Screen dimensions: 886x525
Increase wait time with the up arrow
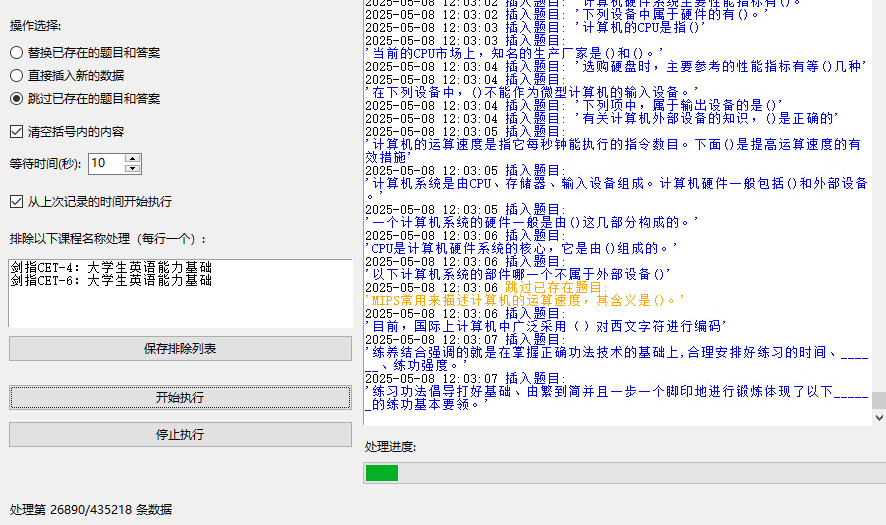coord(133,158)
